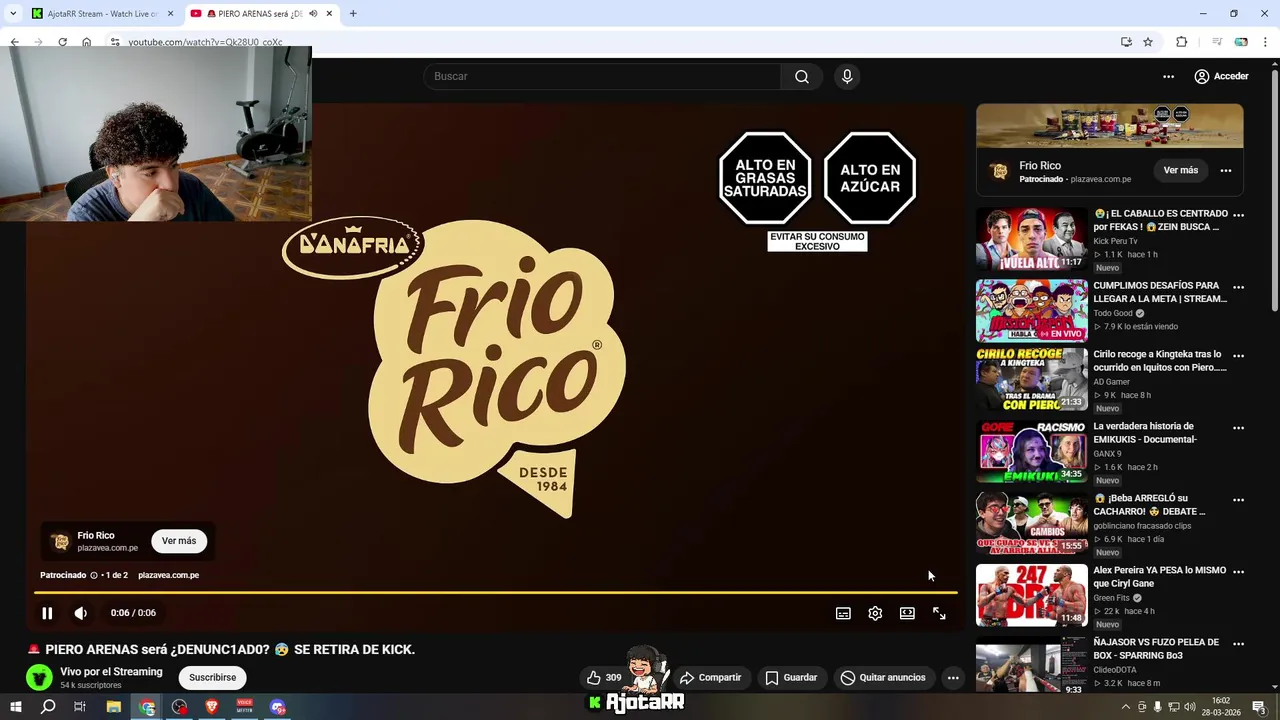Open options menu for Alex Pereira video
1280x720 pixels.
click(1238, 572)
